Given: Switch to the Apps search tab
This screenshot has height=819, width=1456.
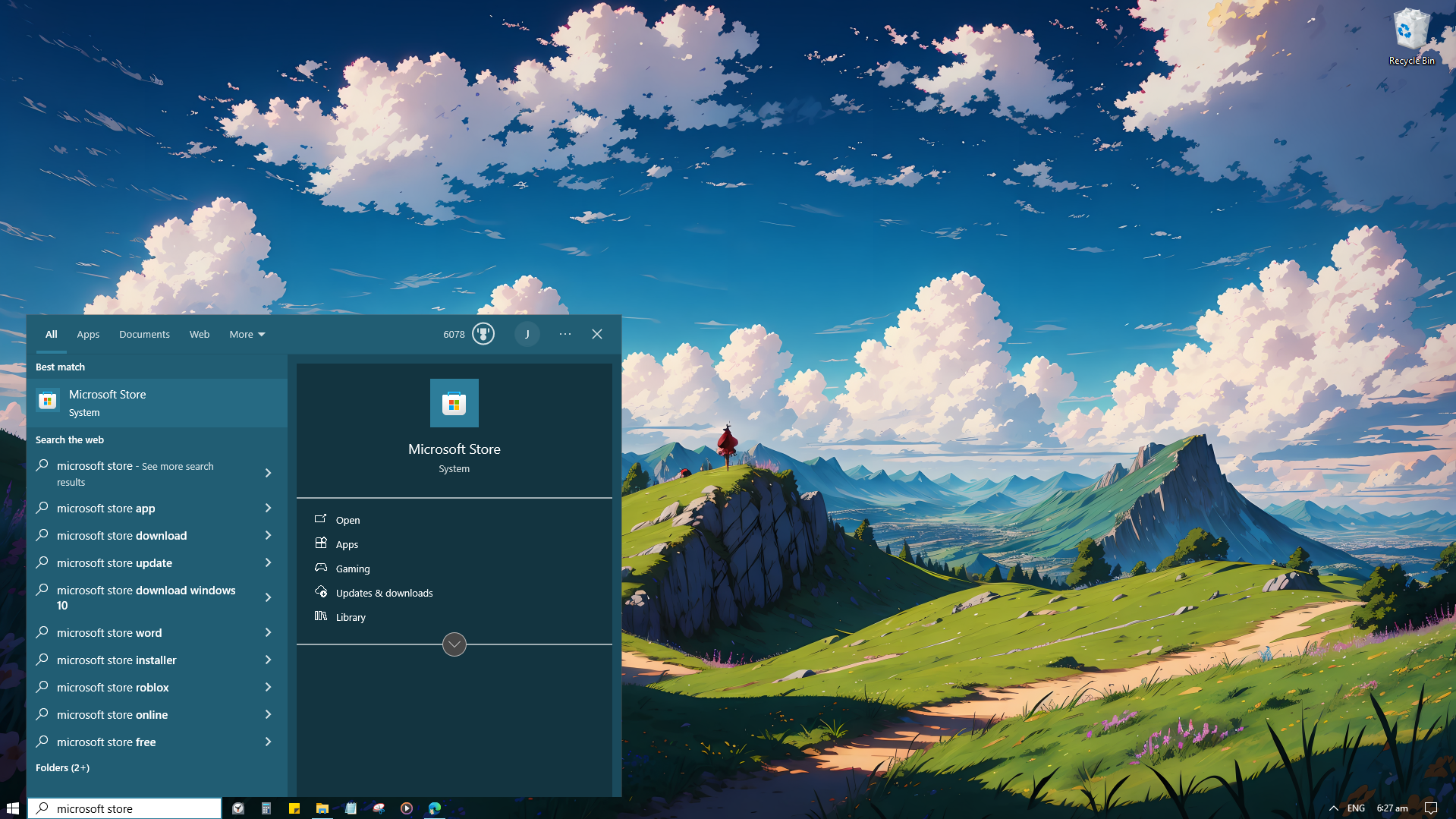Looking at the screenshot, I should tap(88, 334).
